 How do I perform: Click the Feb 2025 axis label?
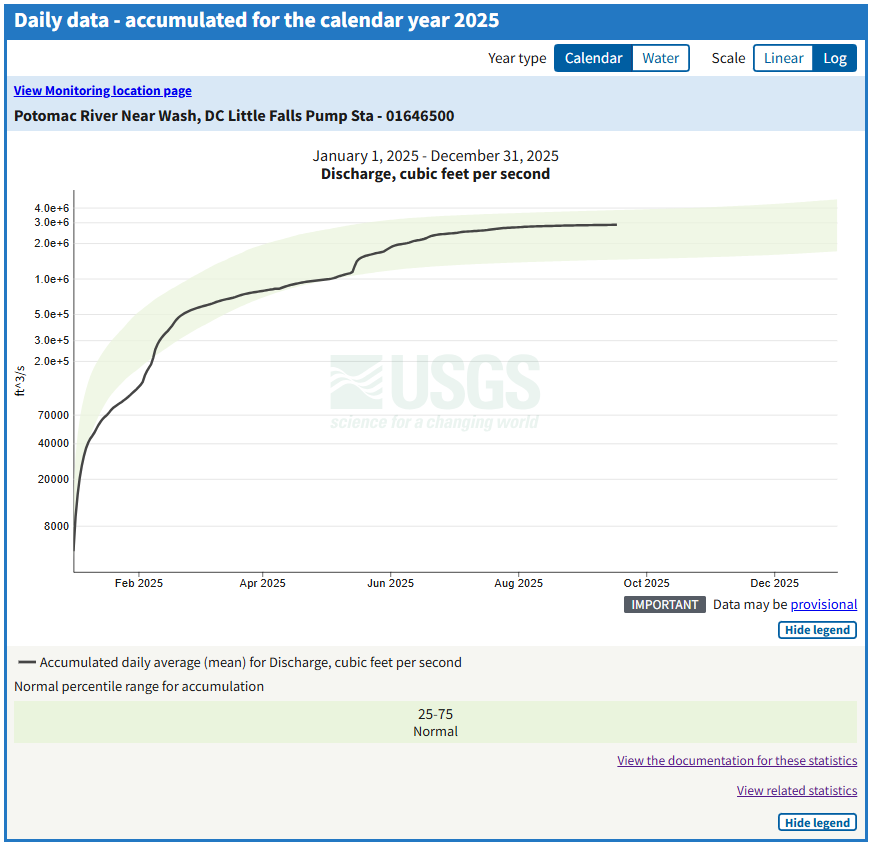click(138, 582)
